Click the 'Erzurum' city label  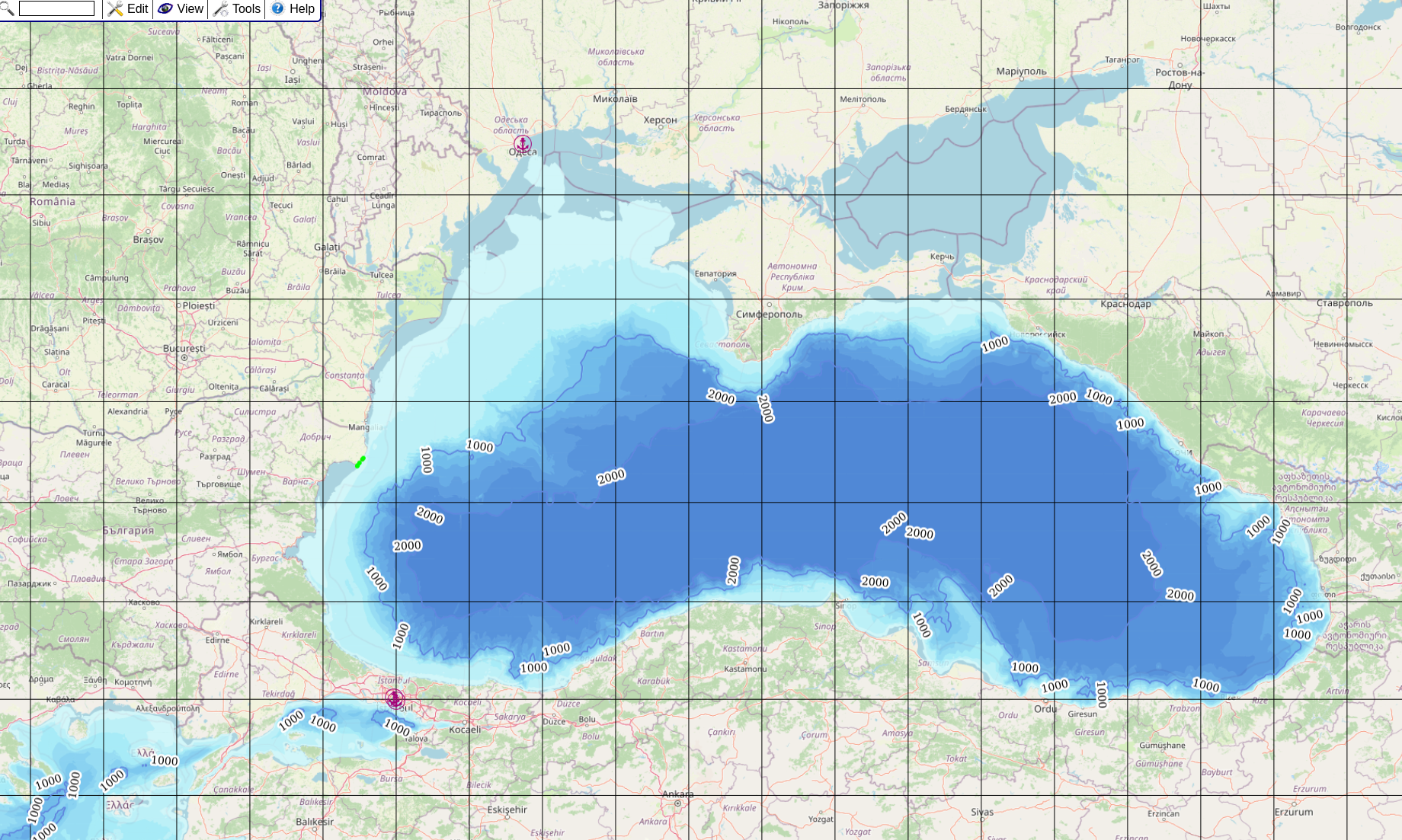coord(1294,812)
